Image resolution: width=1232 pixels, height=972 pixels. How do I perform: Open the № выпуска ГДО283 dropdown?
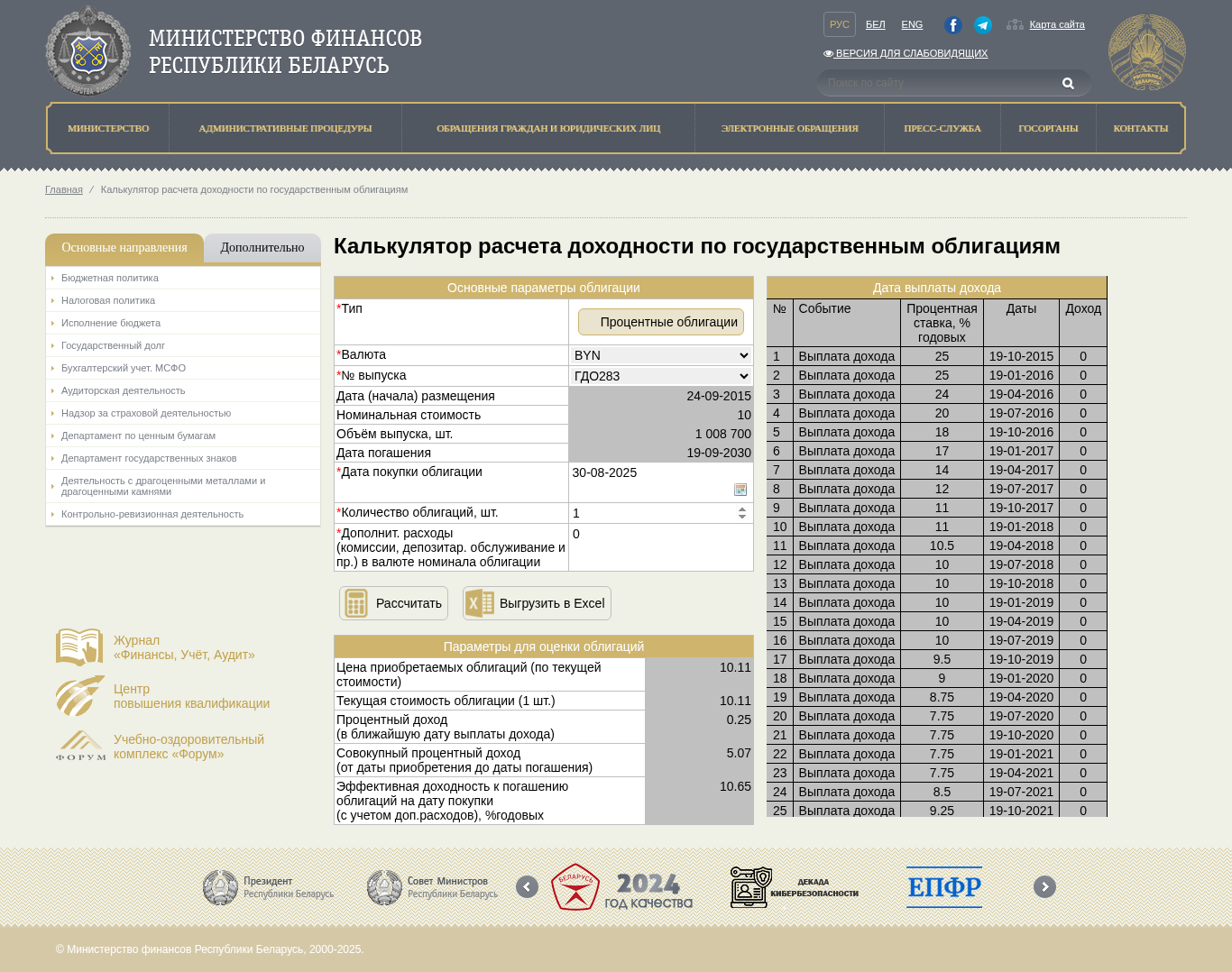(661, 376)
